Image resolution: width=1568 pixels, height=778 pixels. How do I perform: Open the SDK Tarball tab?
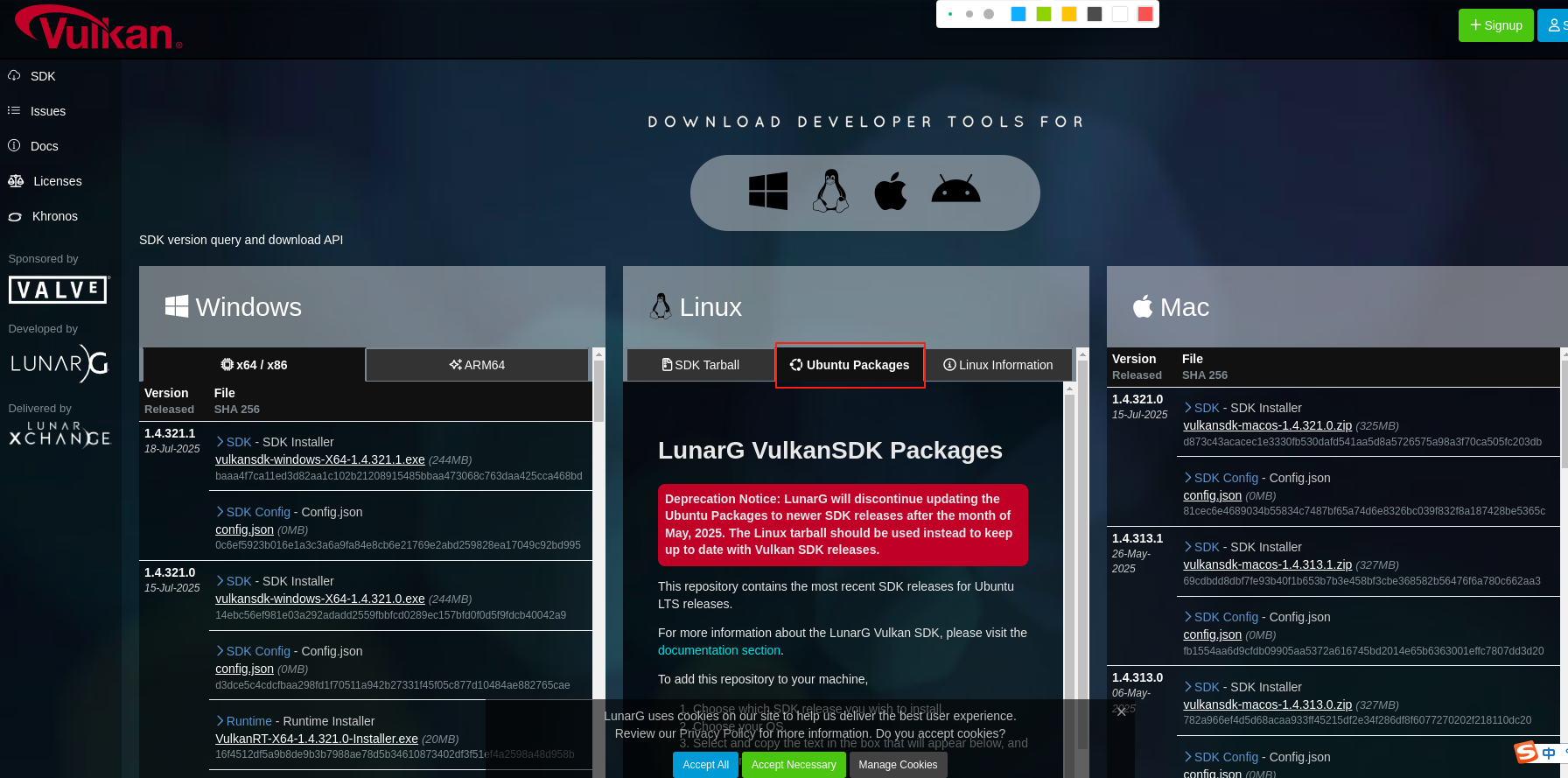pos(701,365)
